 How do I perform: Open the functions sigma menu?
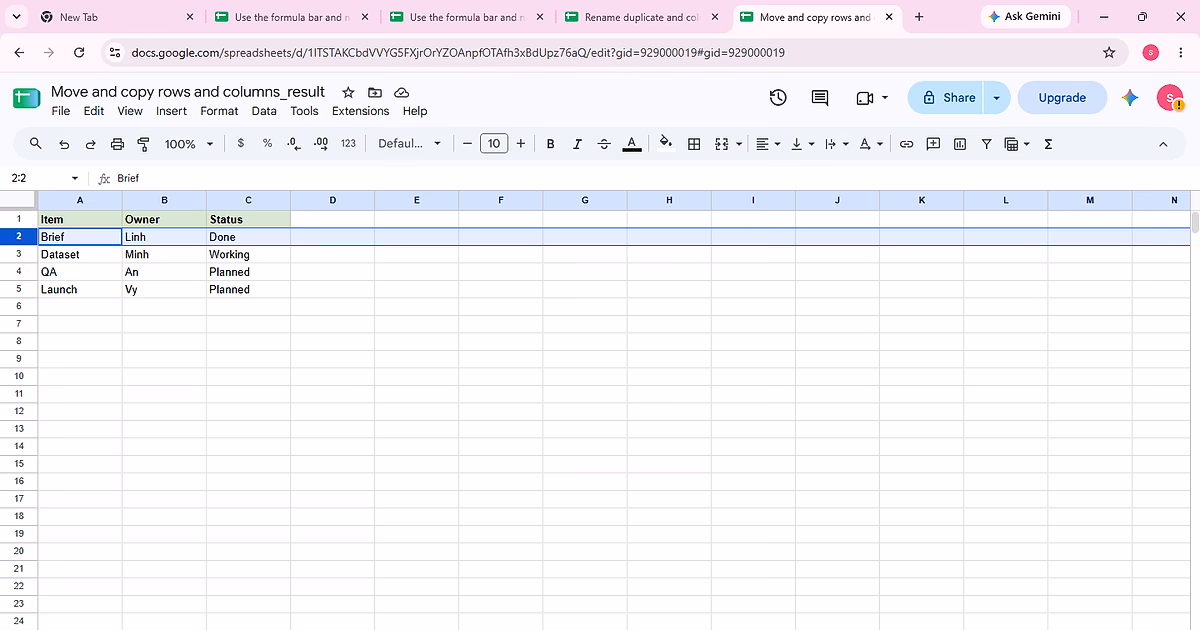pos(1048,144)
